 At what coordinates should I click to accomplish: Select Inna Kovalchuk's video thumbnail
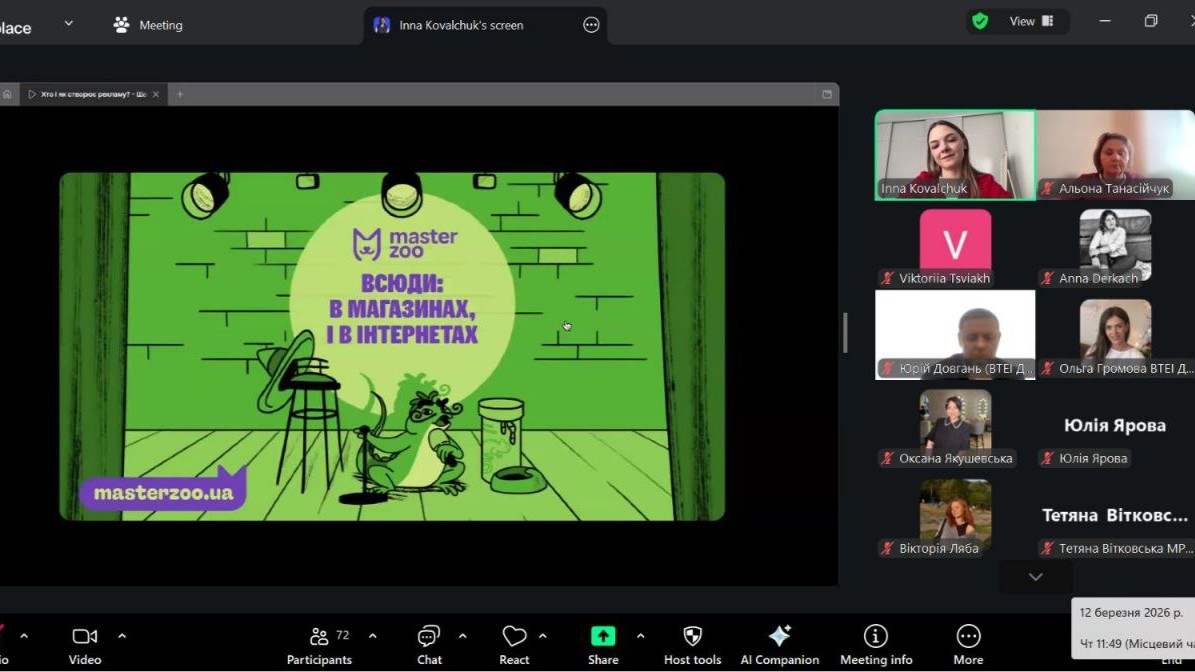(x=955, y=155)
